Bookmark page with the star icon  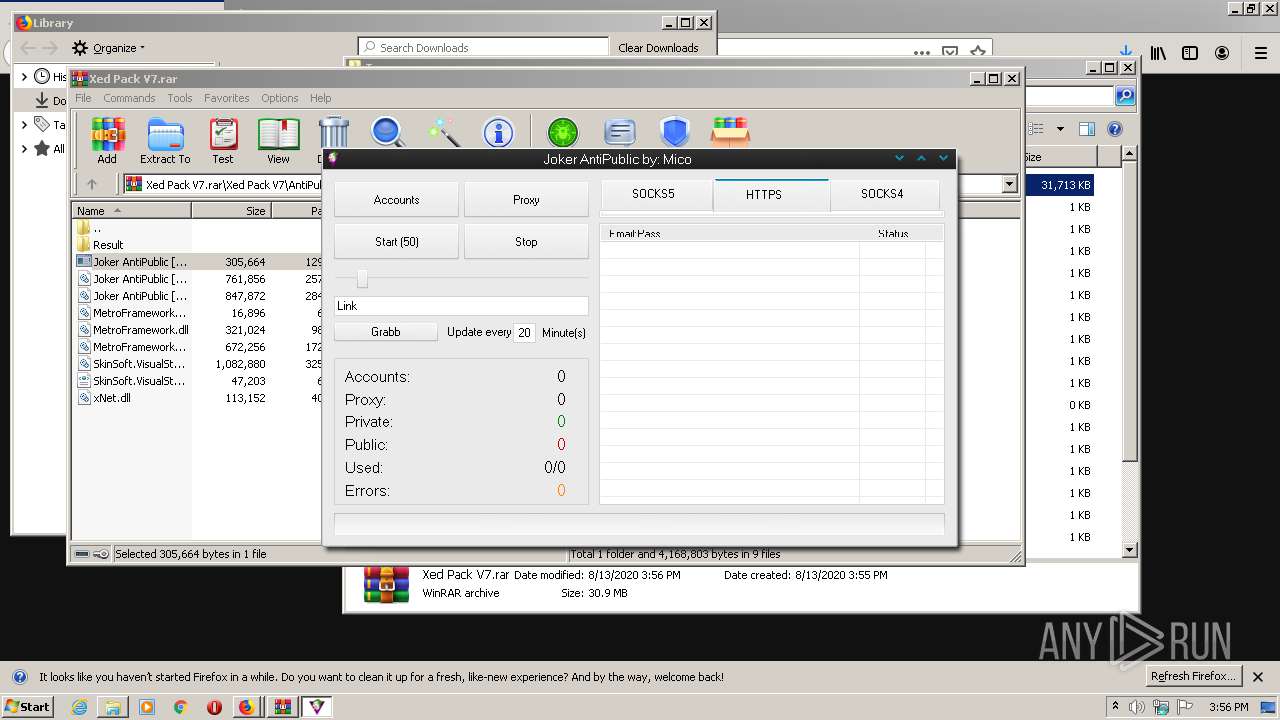point(978,52)
